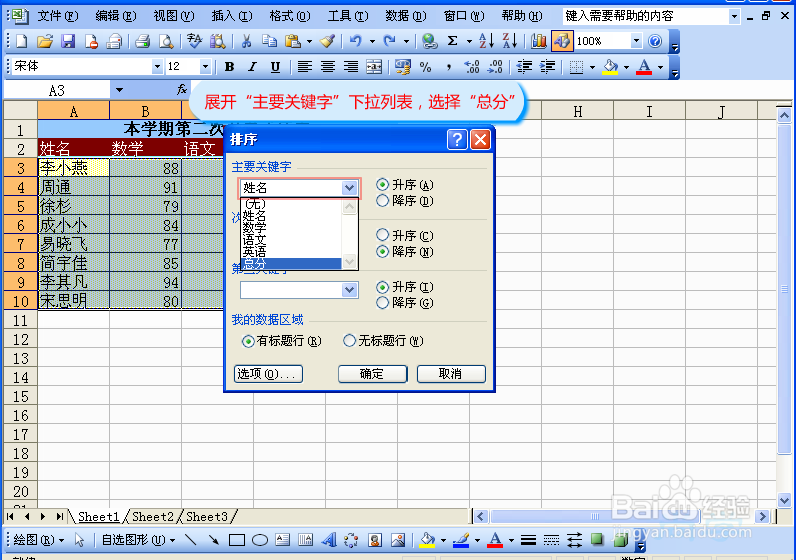Expand the borders dropdown arrow
The width and height of the screenshot is (796, 560).
click(x=592, y=67)
